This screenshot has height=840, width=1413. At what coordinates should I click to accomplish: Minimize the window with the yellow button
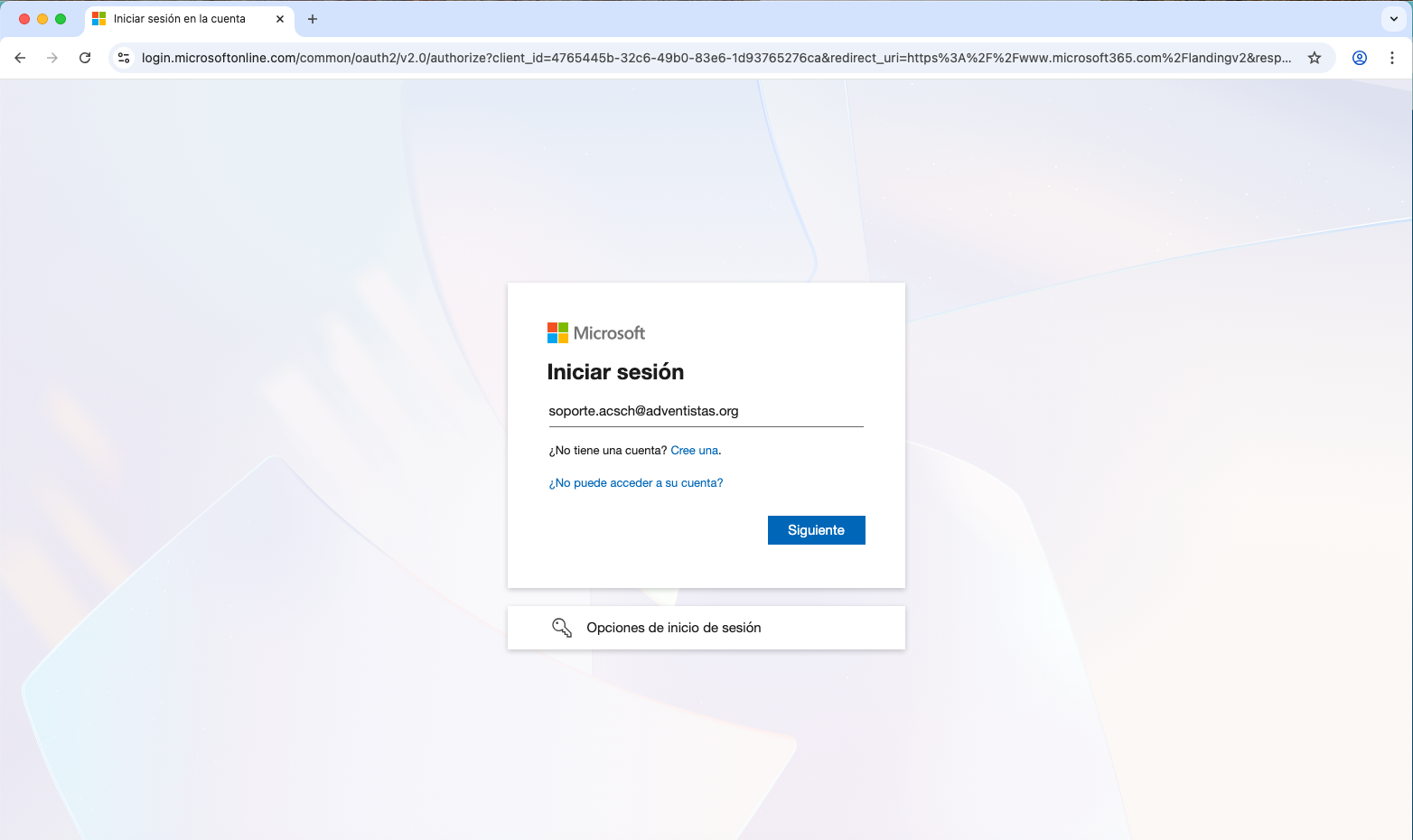coord(42,19)
